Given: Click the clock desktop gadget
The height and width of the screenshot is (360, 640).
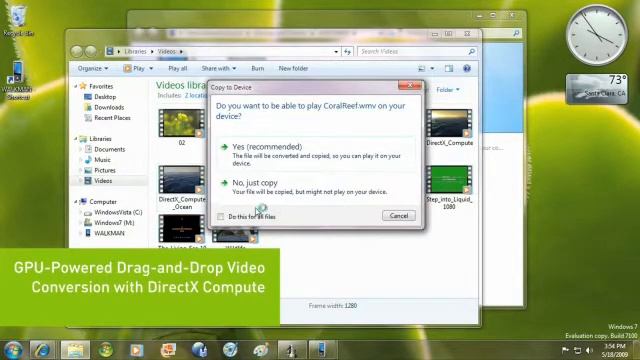Looking at the screenshot, I should (x=597, y=35).
